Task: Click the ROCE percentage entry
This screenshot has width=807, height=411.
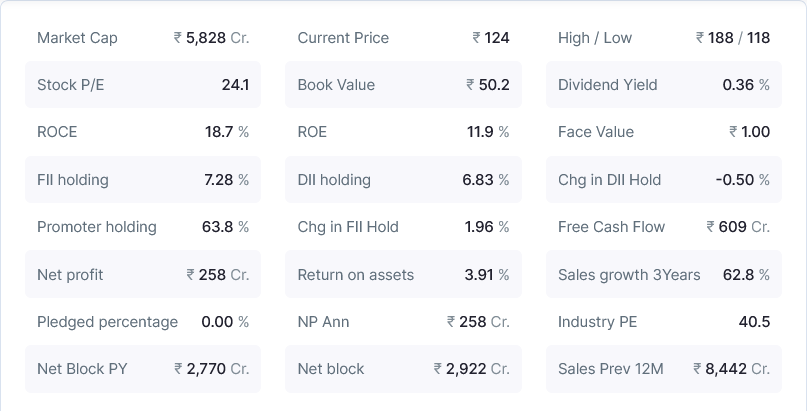Action: click(142, 132)
